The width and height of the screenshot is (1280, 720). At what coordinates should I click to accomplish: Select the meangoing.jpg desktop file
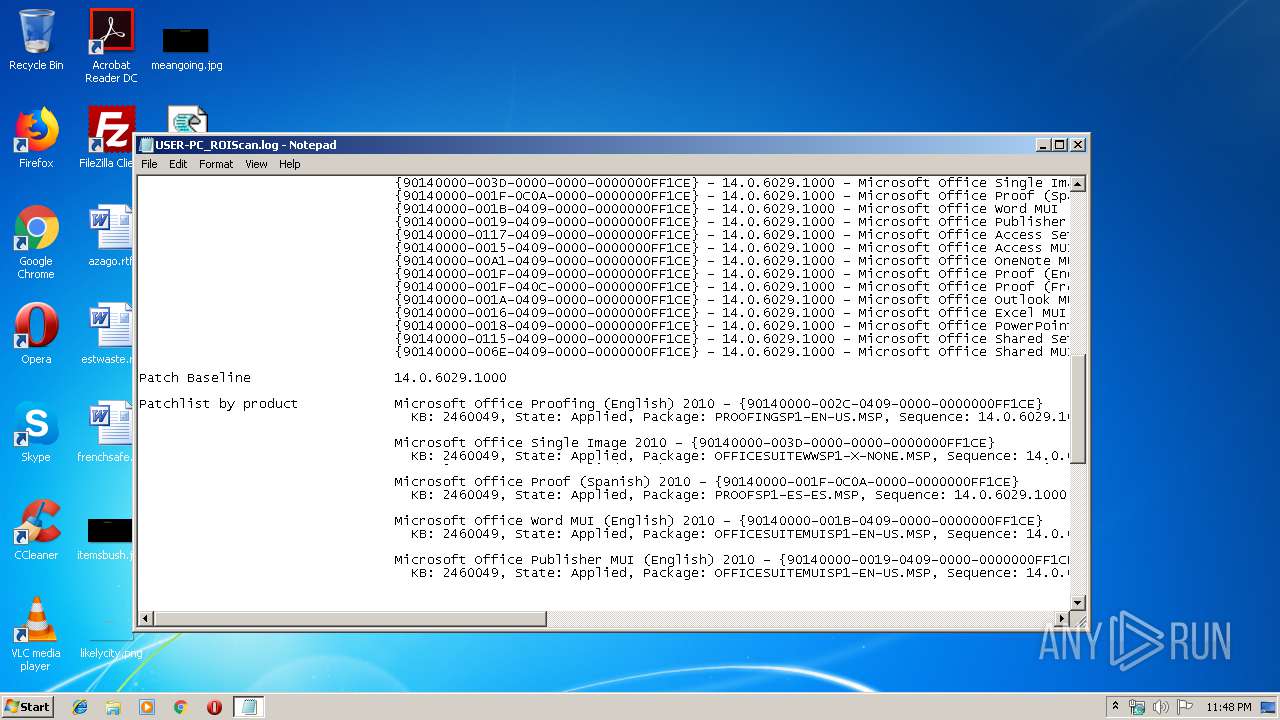click(x=186, y=48)
